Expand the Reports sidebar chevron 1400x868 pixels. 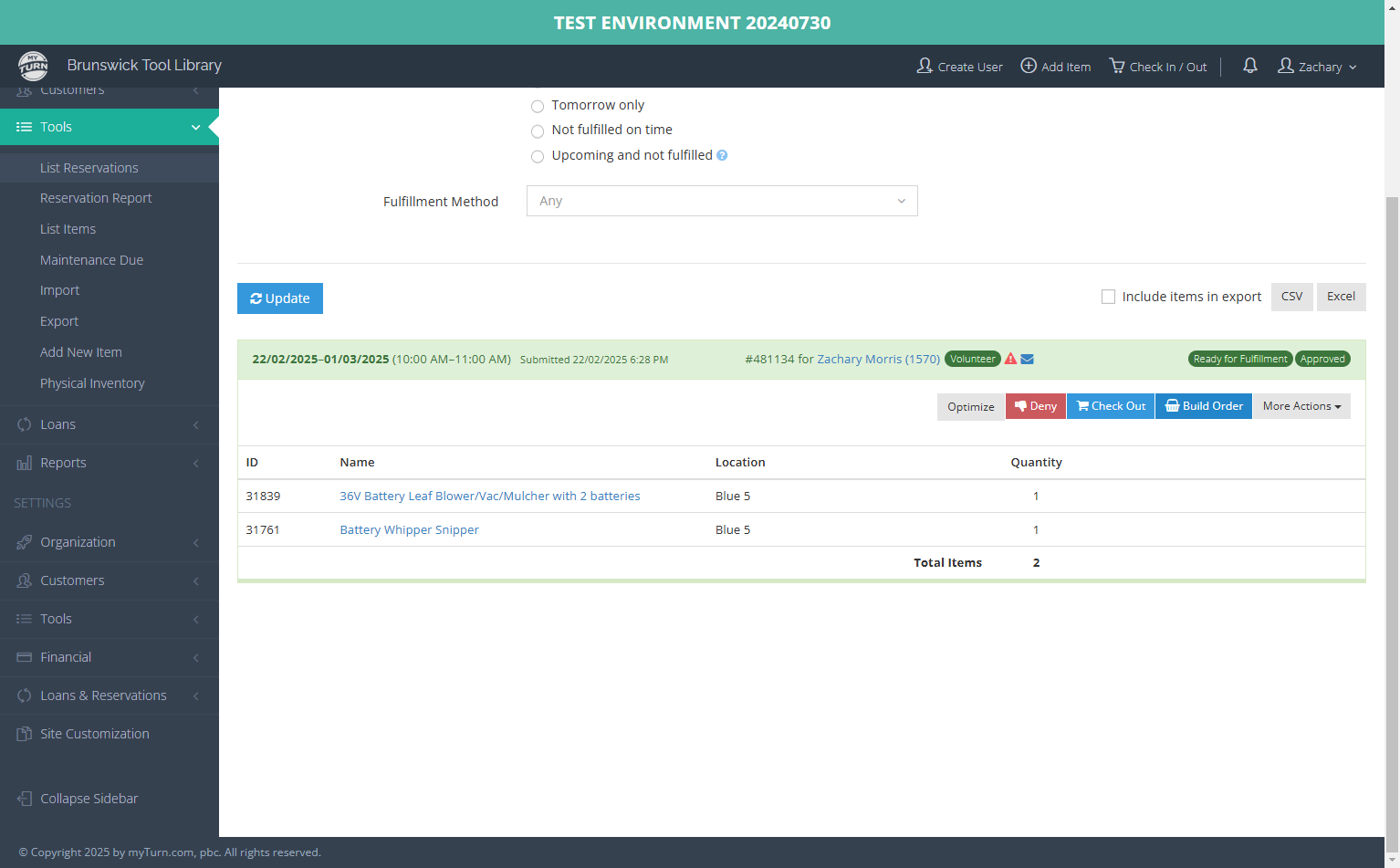[x=195, y=463]
